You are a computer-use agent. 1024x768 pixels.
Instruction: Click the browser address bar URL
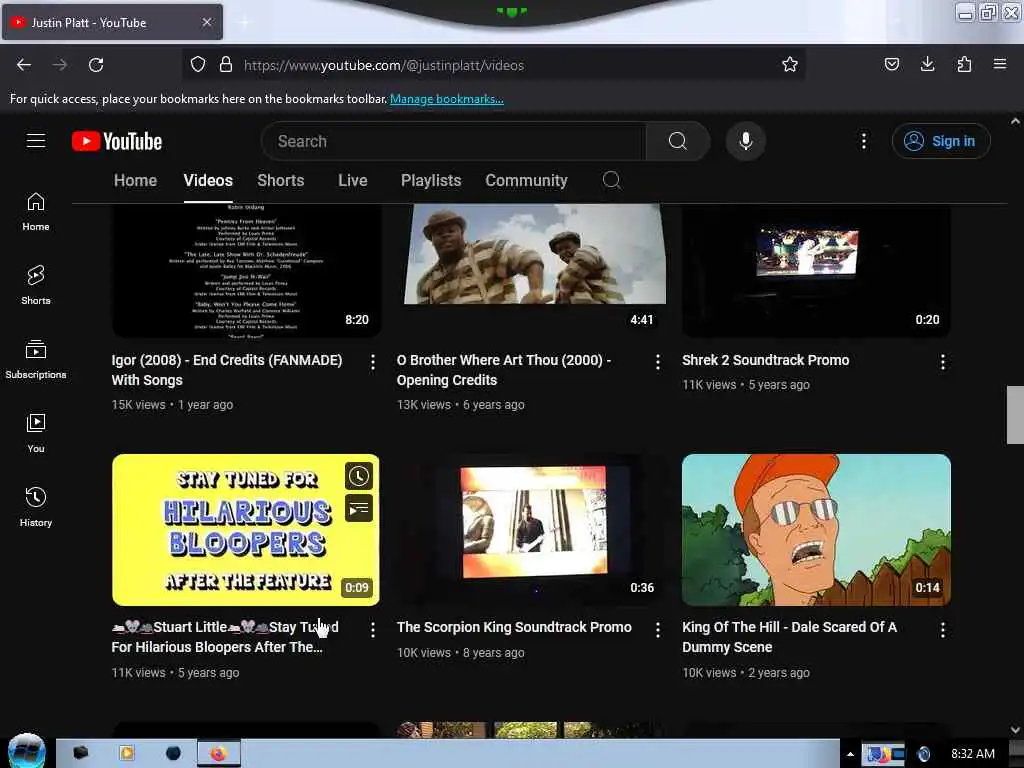[384, 65]
